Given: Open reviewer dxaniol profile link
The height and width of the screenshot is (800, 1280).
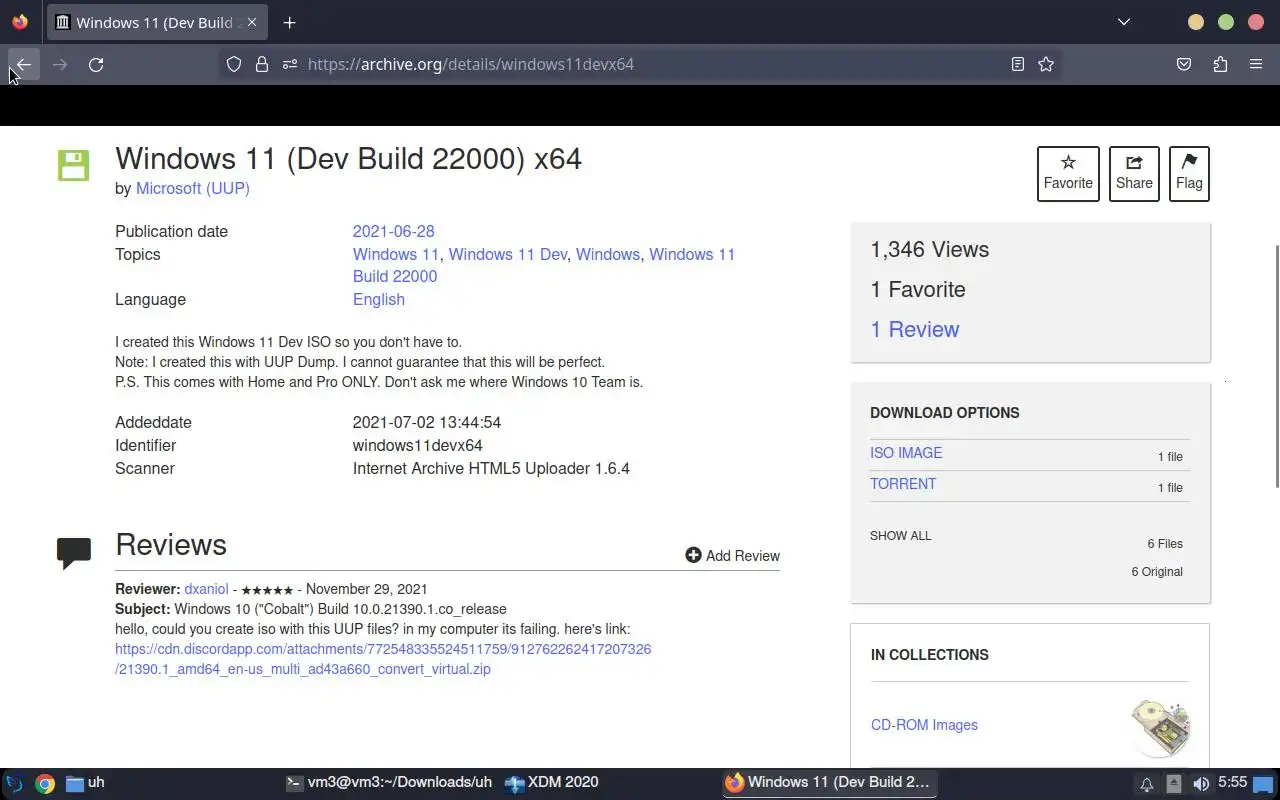Looking at the screenshot, I should [x=206, y=589].
